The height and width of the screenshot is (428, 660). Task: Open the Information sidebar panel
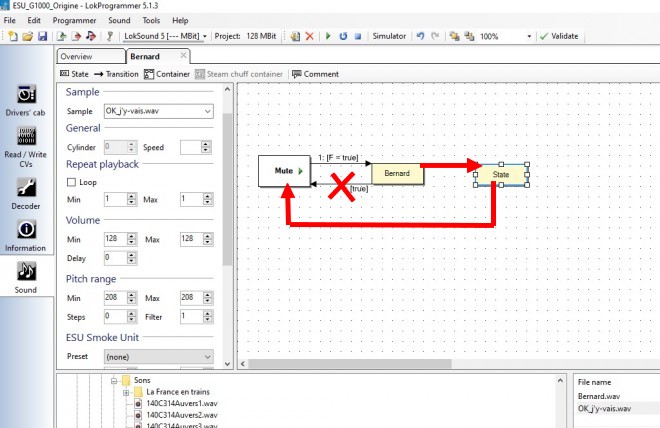[x=26, y=236]
